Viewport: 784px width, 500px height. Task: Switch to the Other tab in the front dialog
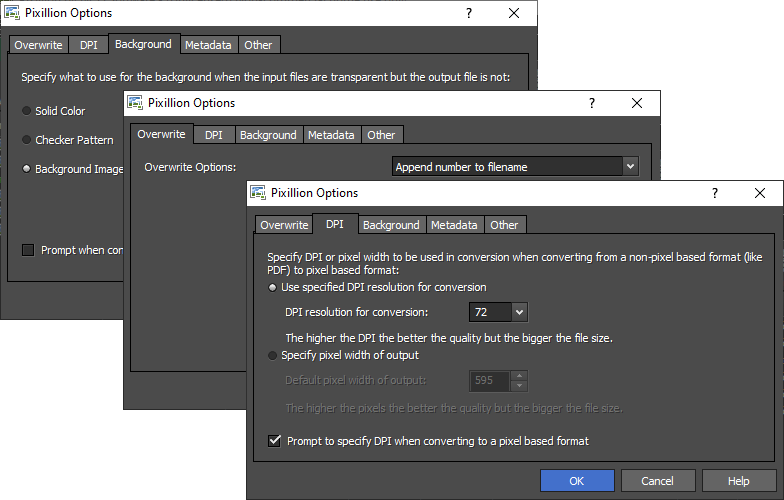[504, 225]
